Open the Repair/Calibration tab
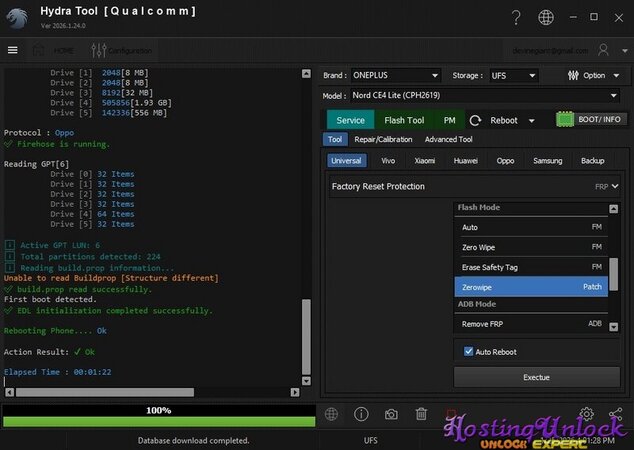This screenshot has width=634, height=450. 383,140
